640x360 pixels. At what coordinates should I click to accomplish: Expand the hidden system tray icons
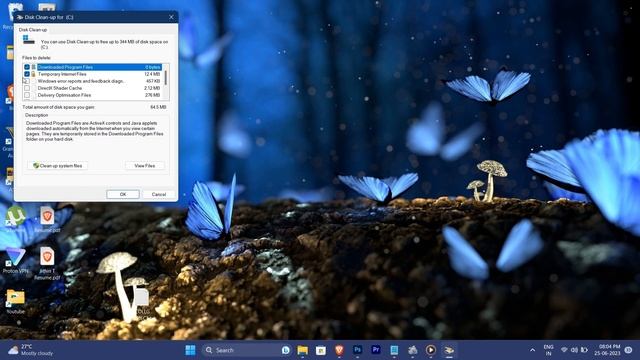pos(533,350)
